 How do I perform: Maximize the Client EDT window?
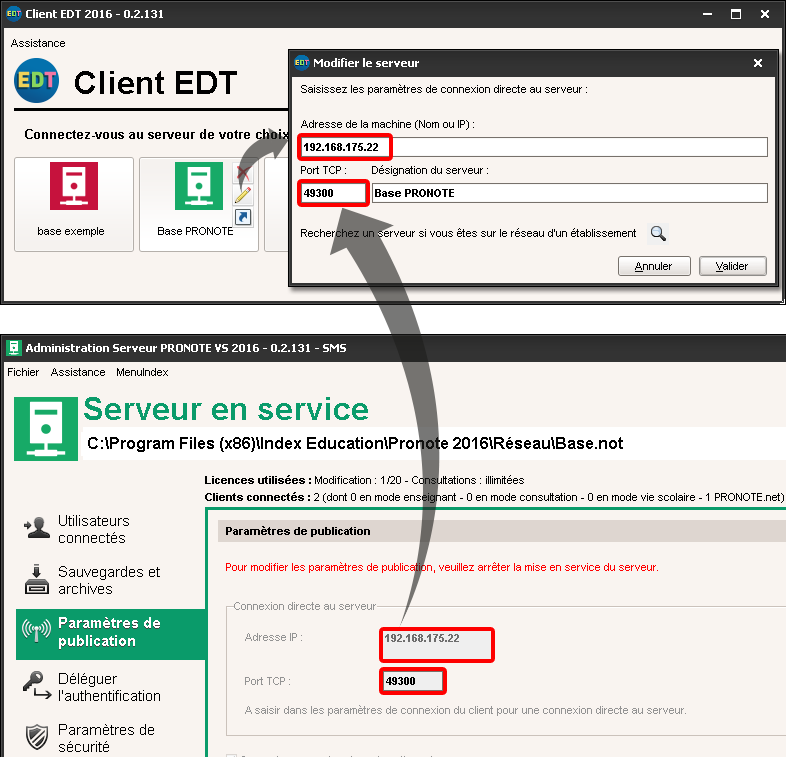tap(736, 14)
